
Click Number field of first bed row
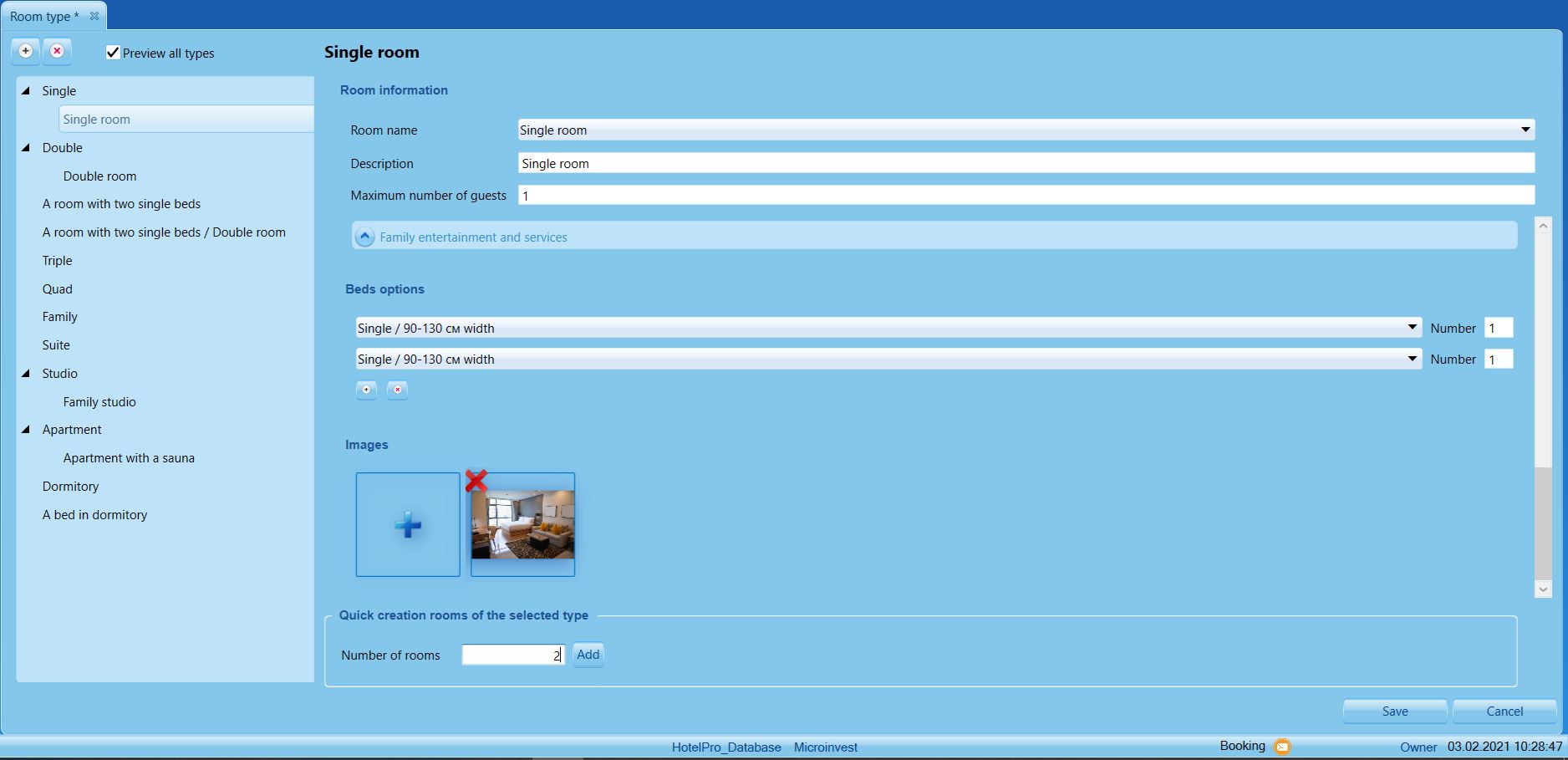[1499, 328]
